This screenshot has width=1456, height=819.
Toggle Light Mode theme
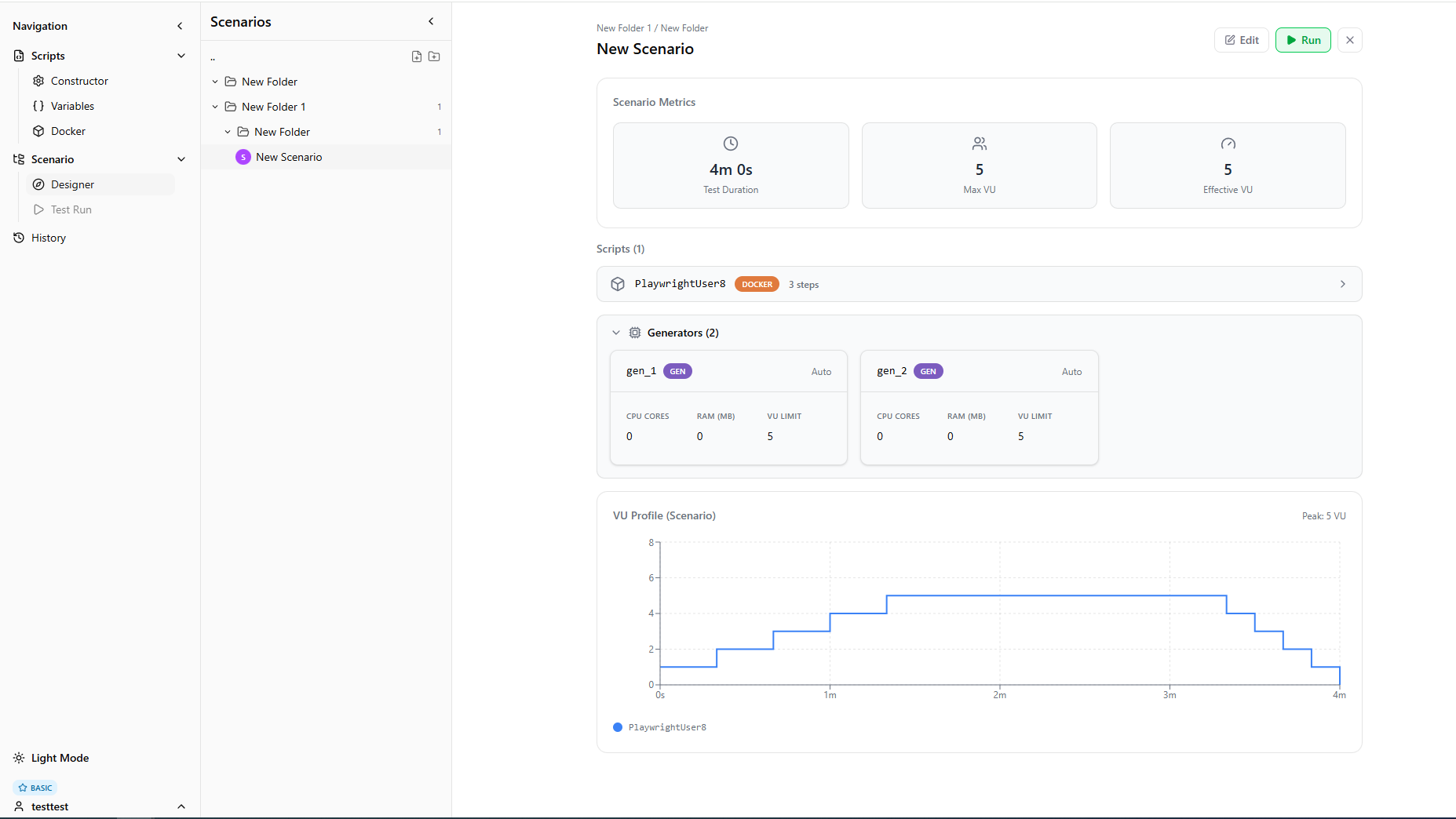51,758
